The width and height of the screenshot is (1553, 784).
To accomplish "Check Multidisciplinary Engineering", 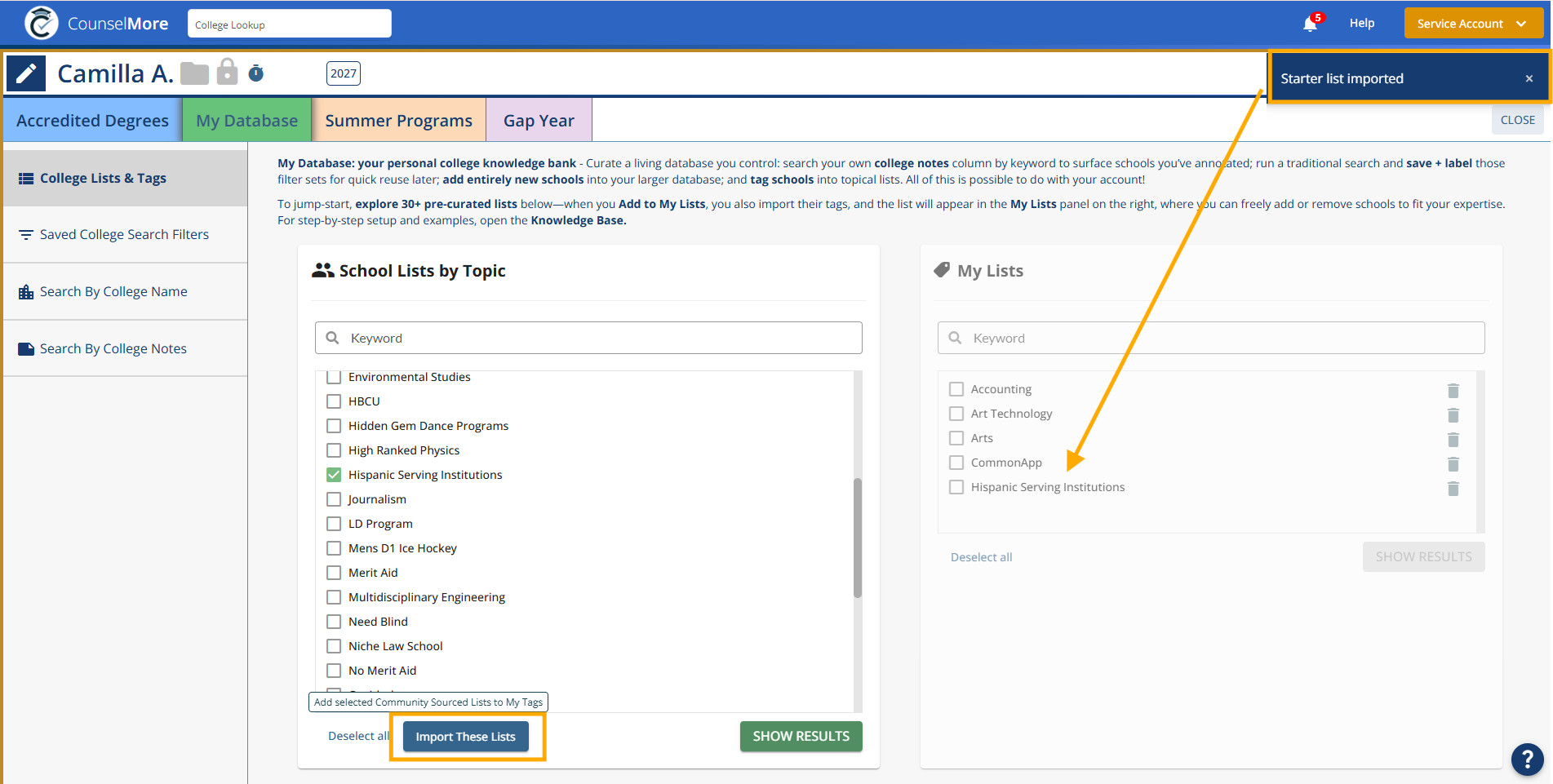I will tap(334, 597).
